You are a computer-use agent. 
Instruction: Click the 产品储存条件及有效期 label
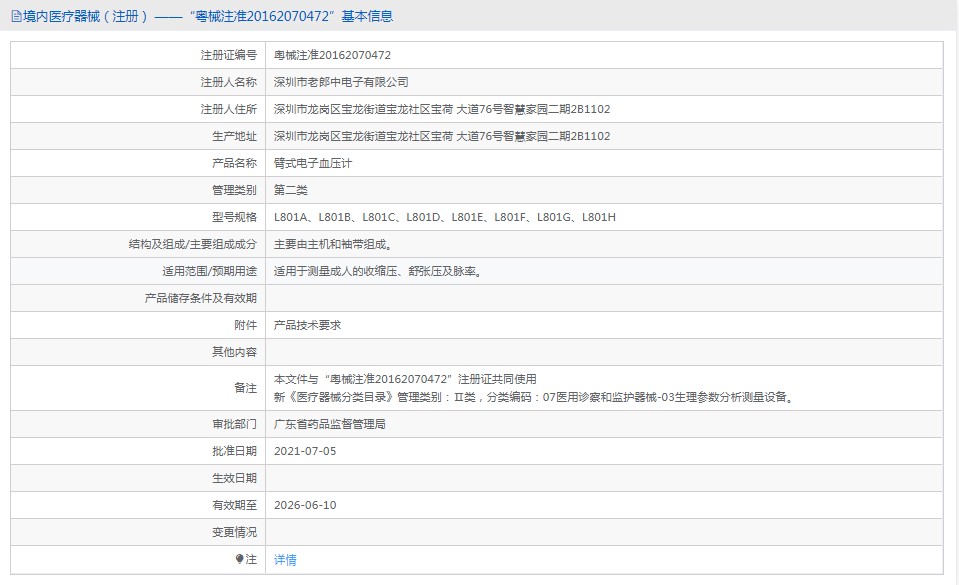coord(201,298)
